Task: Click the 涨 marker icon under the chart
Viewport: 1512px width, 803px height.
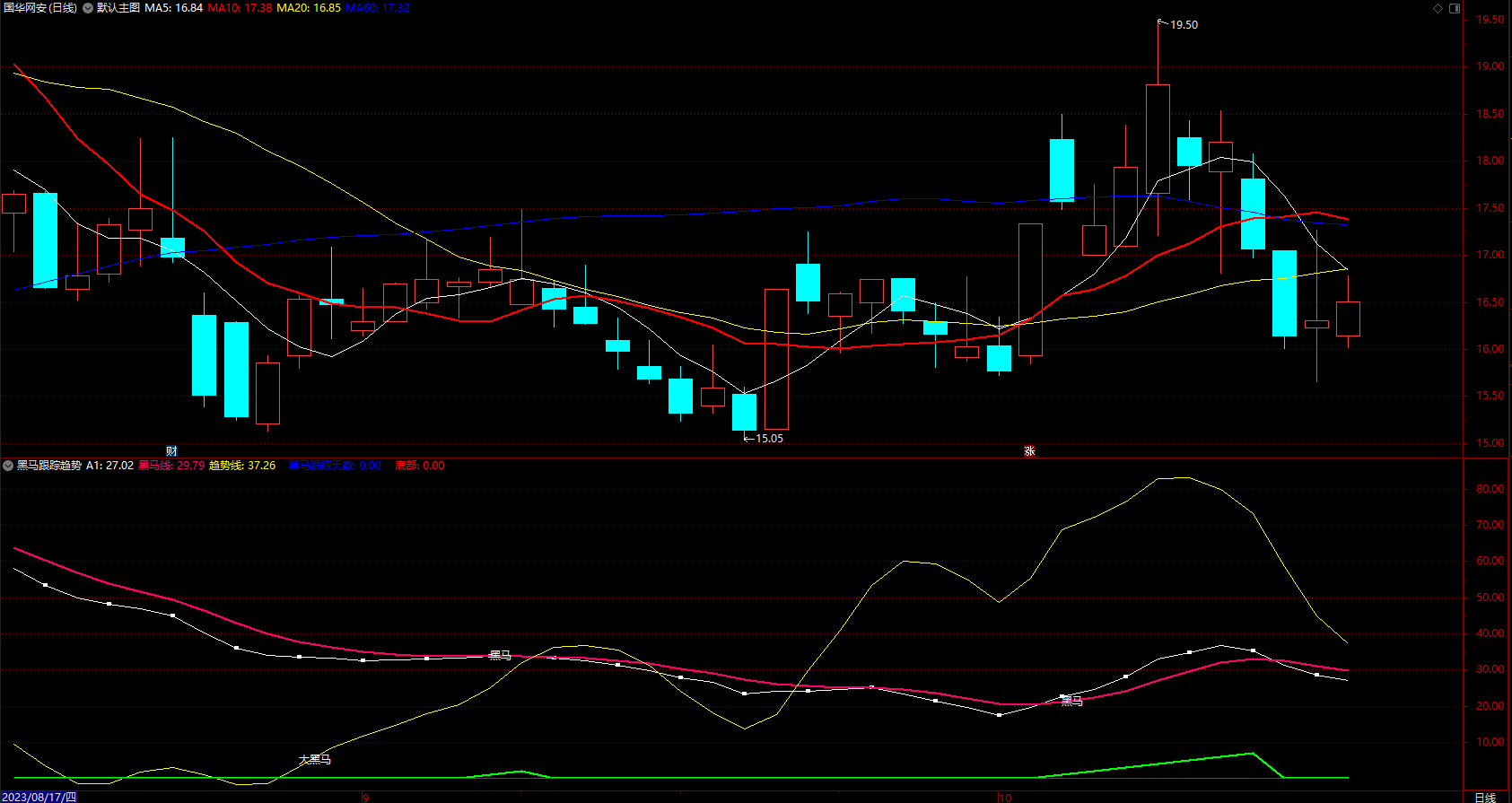Action: point(1029,450)
